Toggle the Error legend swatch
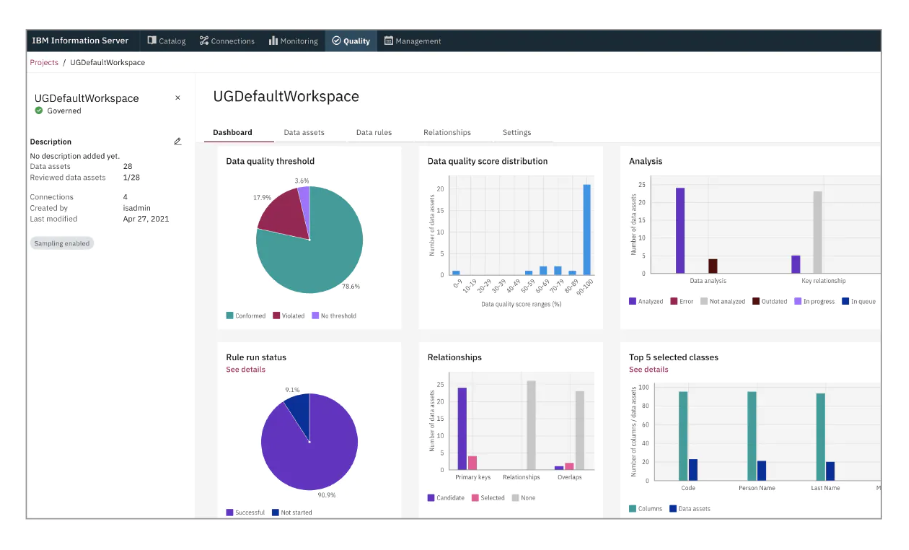The width and height of the screenshot is (909, 550). 674,301
